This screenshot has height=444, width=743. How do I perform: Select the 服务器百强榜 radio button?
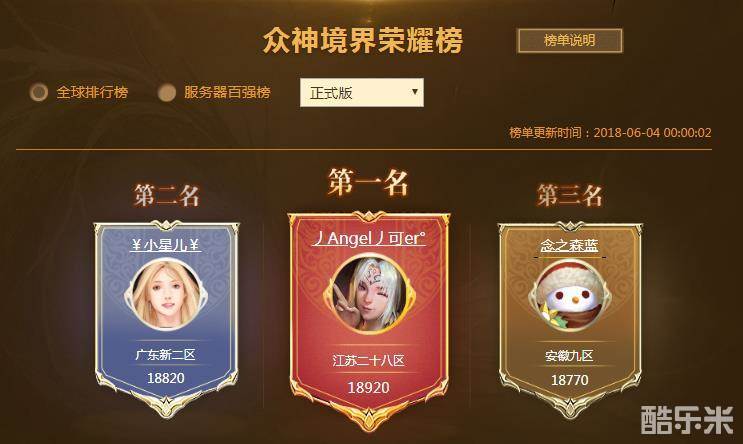[166, 92]
